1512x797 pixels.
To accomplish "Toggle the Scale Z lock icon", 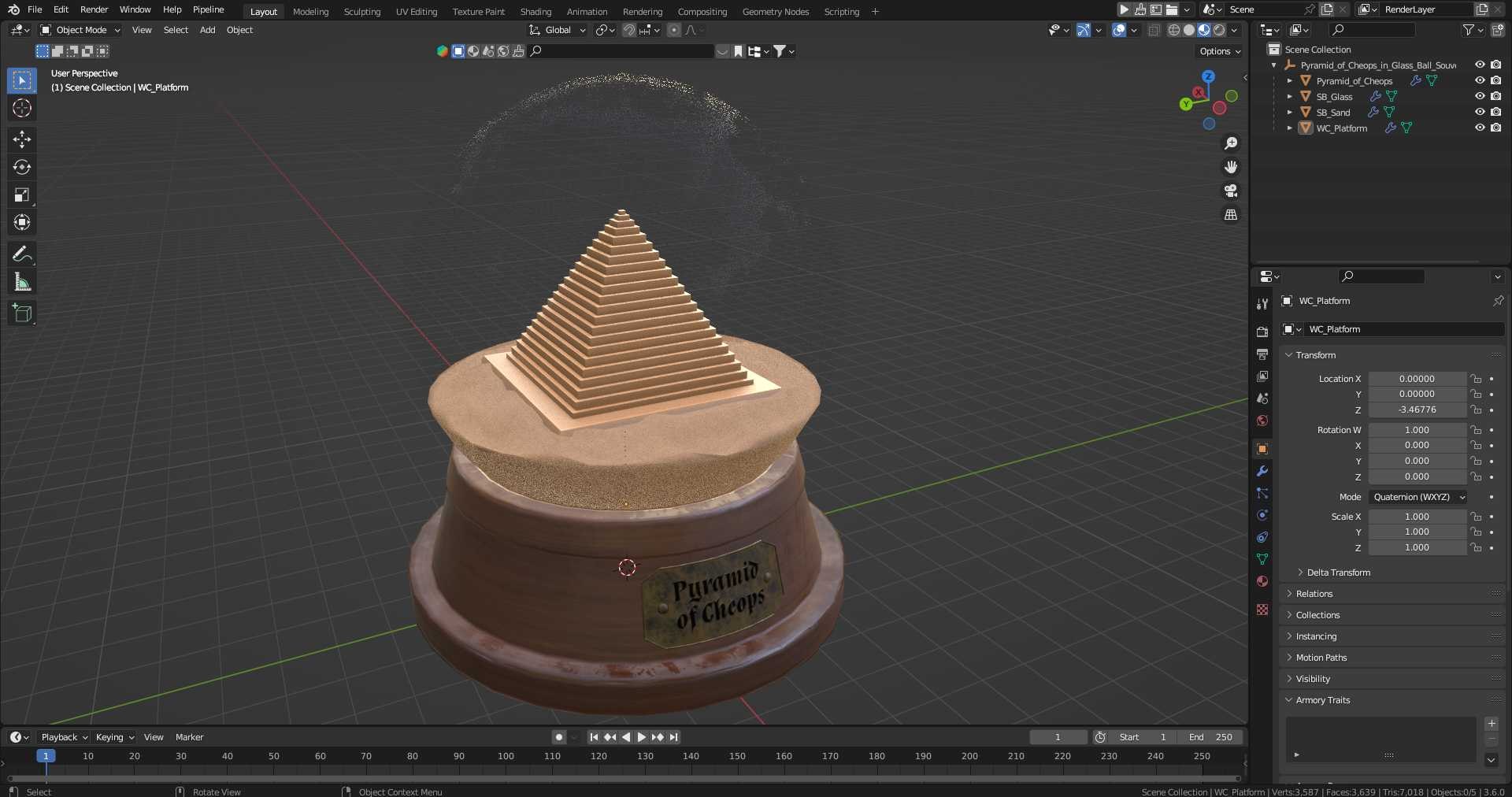I will pos(1477,547).
